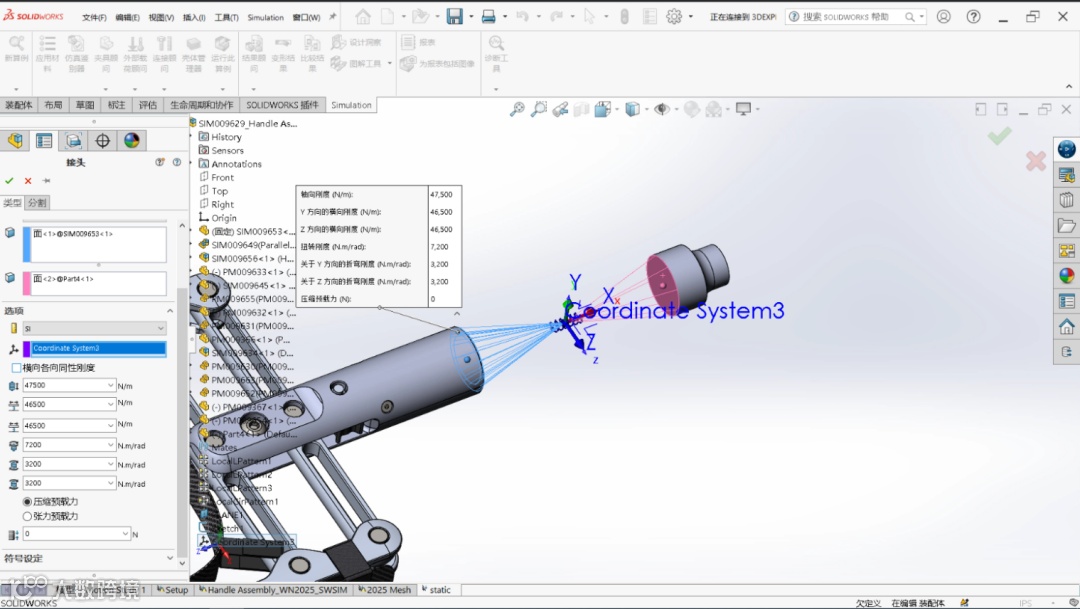The width and height of the screenshot is (1080, 609).
Task: Open the 图解工具 dropdown arrow
Action: click(390, 63)
